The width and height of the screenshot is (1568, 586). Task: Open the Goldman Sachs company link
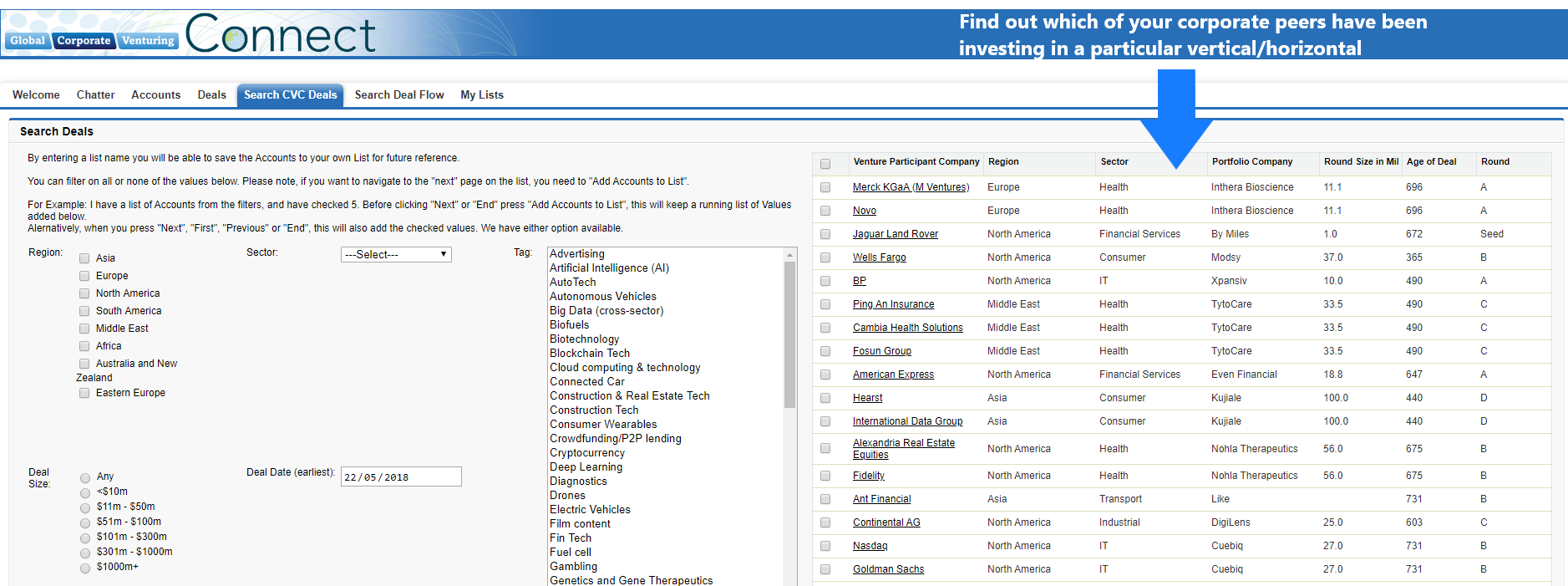click(888, 569)
